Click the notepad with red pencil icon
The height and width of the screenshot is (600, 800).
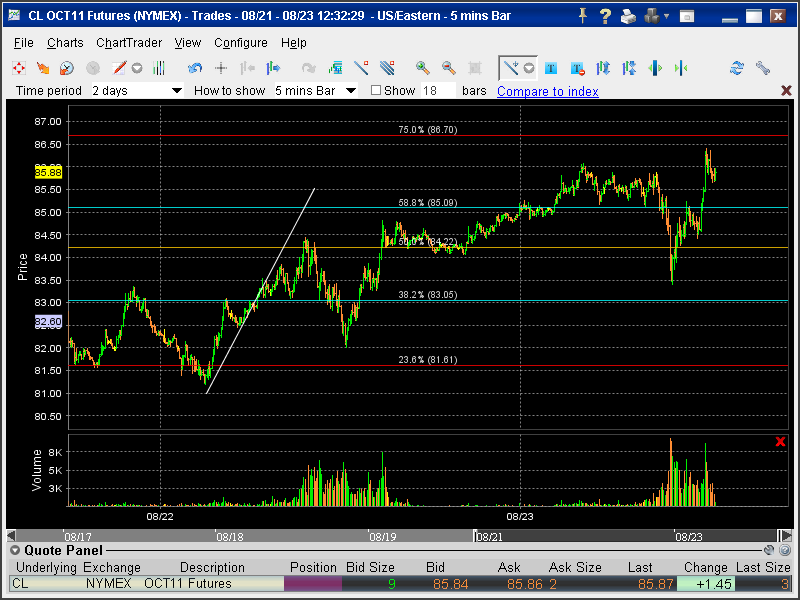point(119,68)
